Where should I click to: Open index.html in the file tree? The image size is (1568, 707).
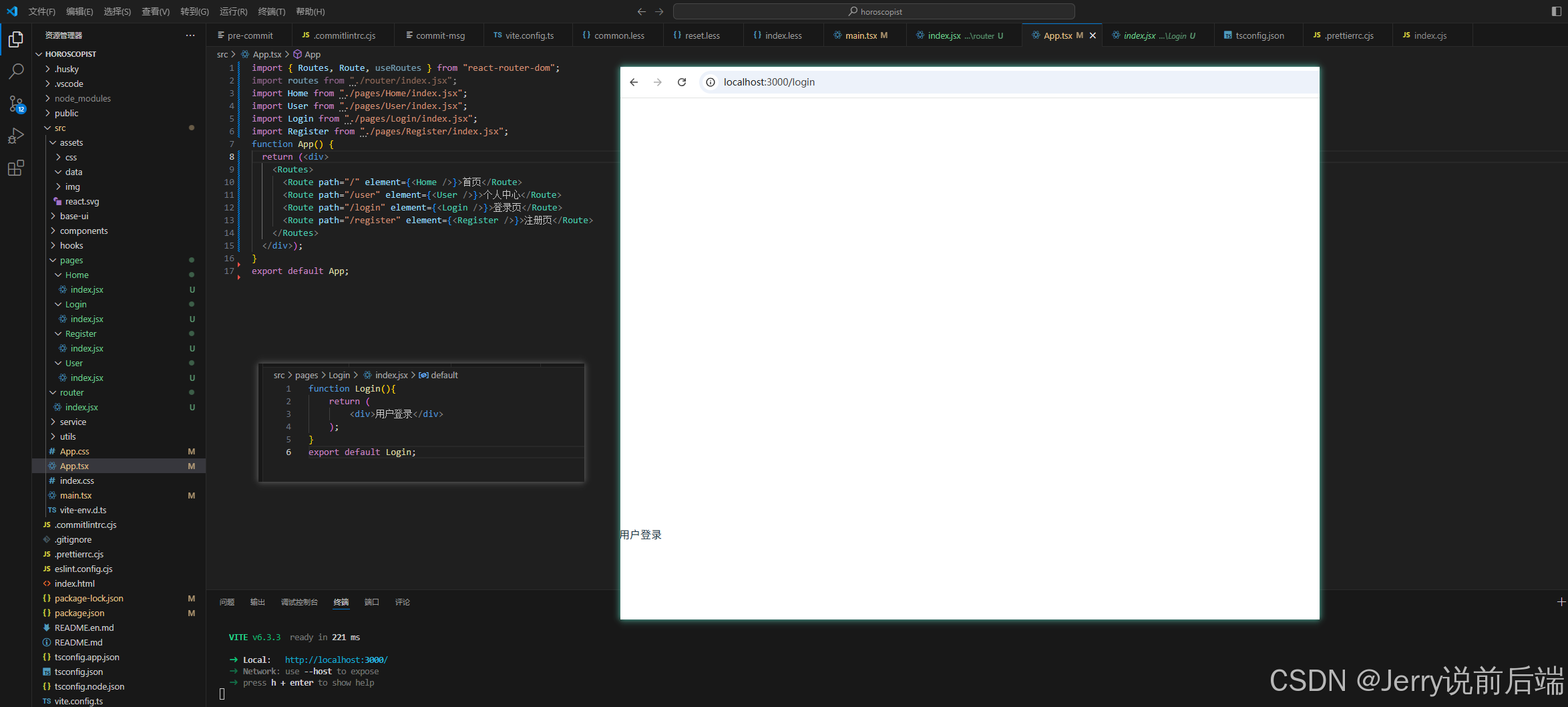click(x=75, y=583)
